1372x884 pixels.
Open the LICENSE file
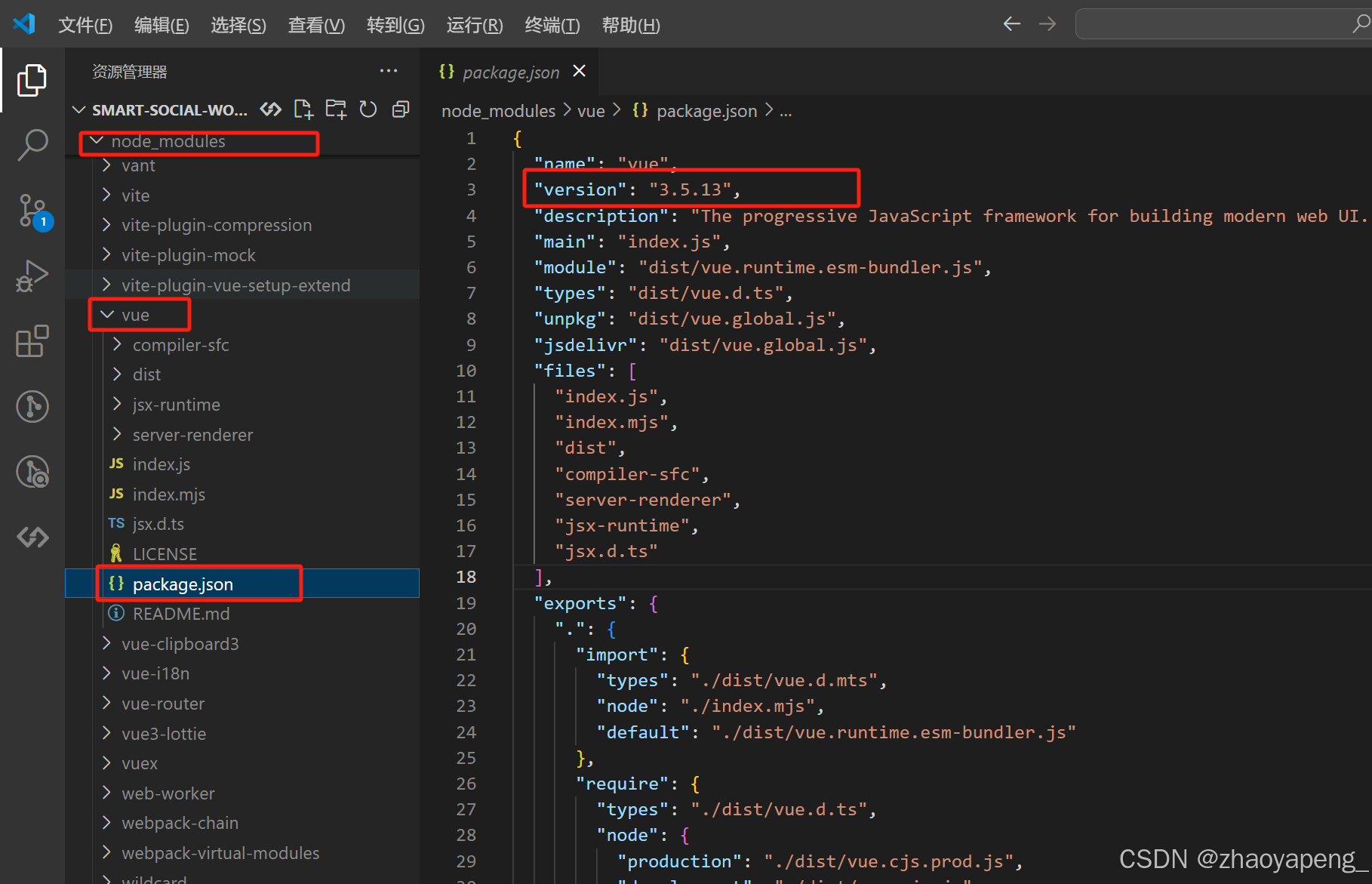pos(241,554)
